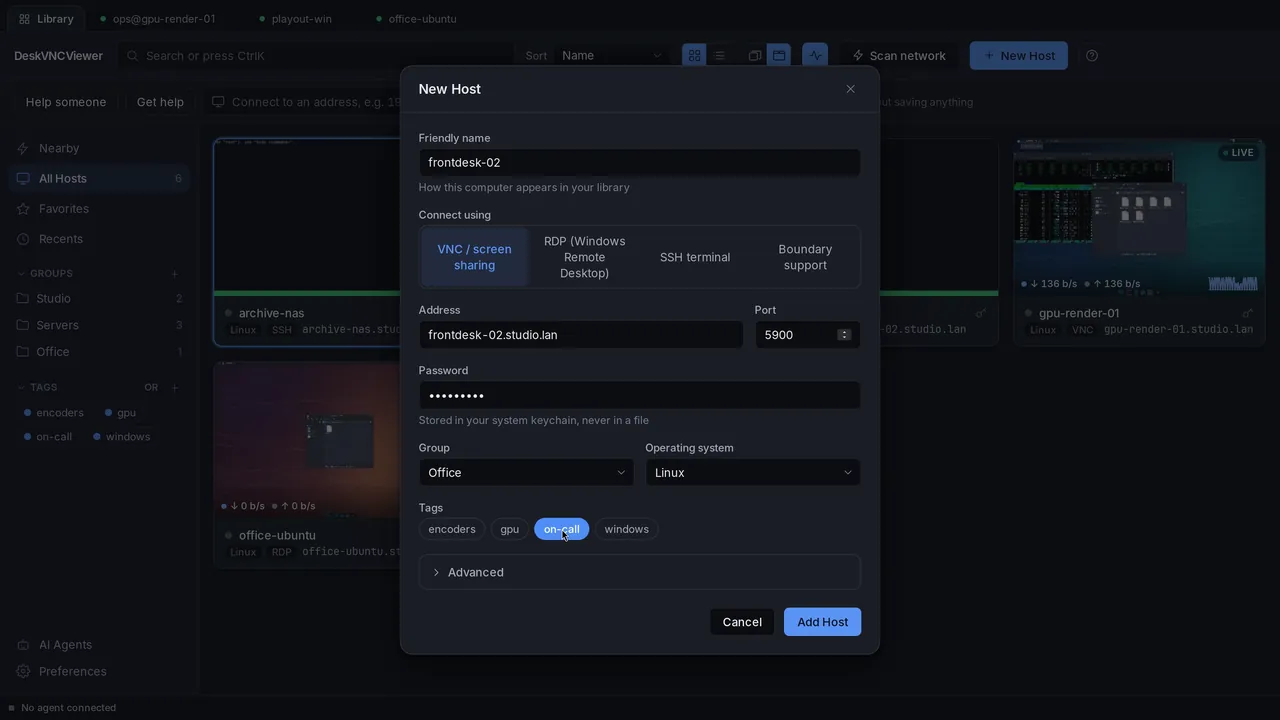Cancel the New Host dialog

point(742,622)
